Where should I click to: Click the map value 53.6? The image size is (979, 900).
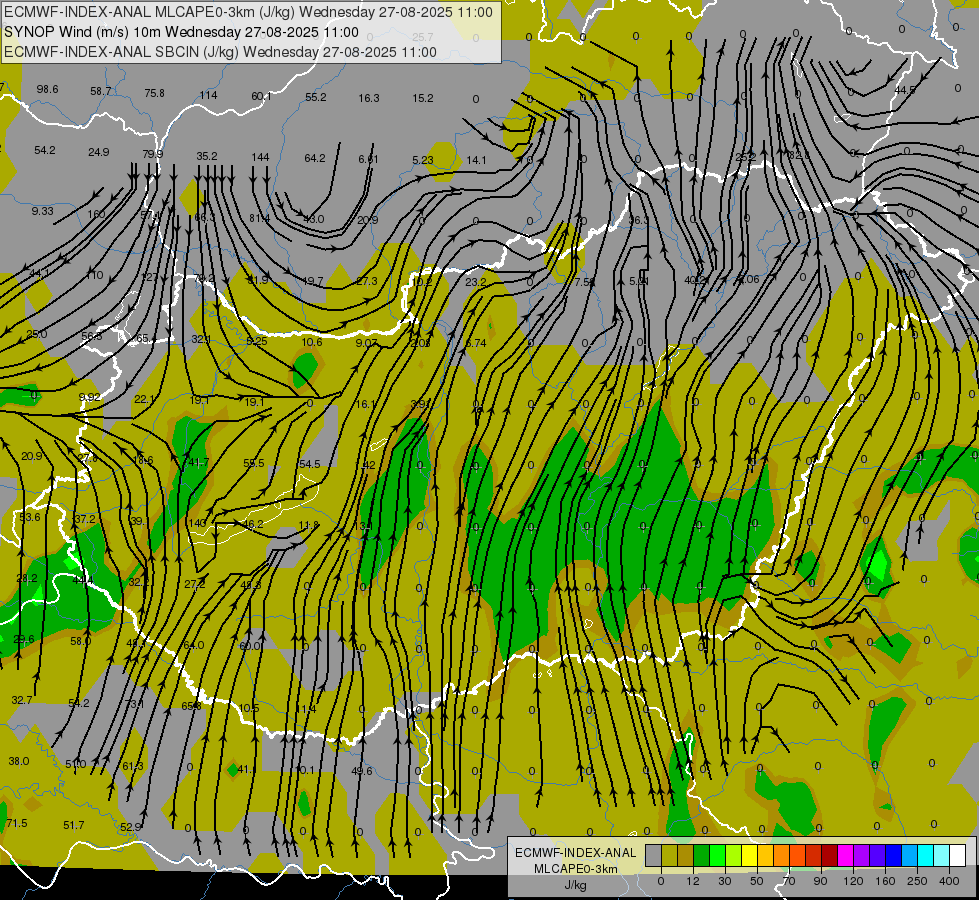[29, 517]
